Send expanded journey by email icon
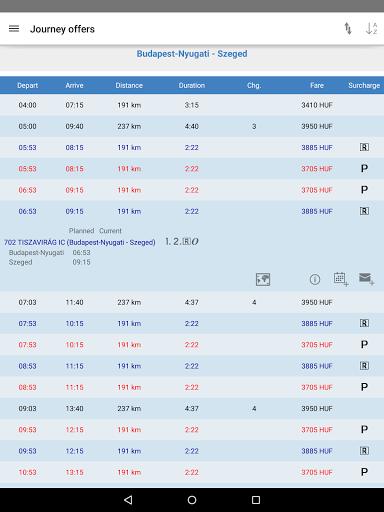Image resolution: width=384 pixels, height=512 pixels. (x=366, y=279)
